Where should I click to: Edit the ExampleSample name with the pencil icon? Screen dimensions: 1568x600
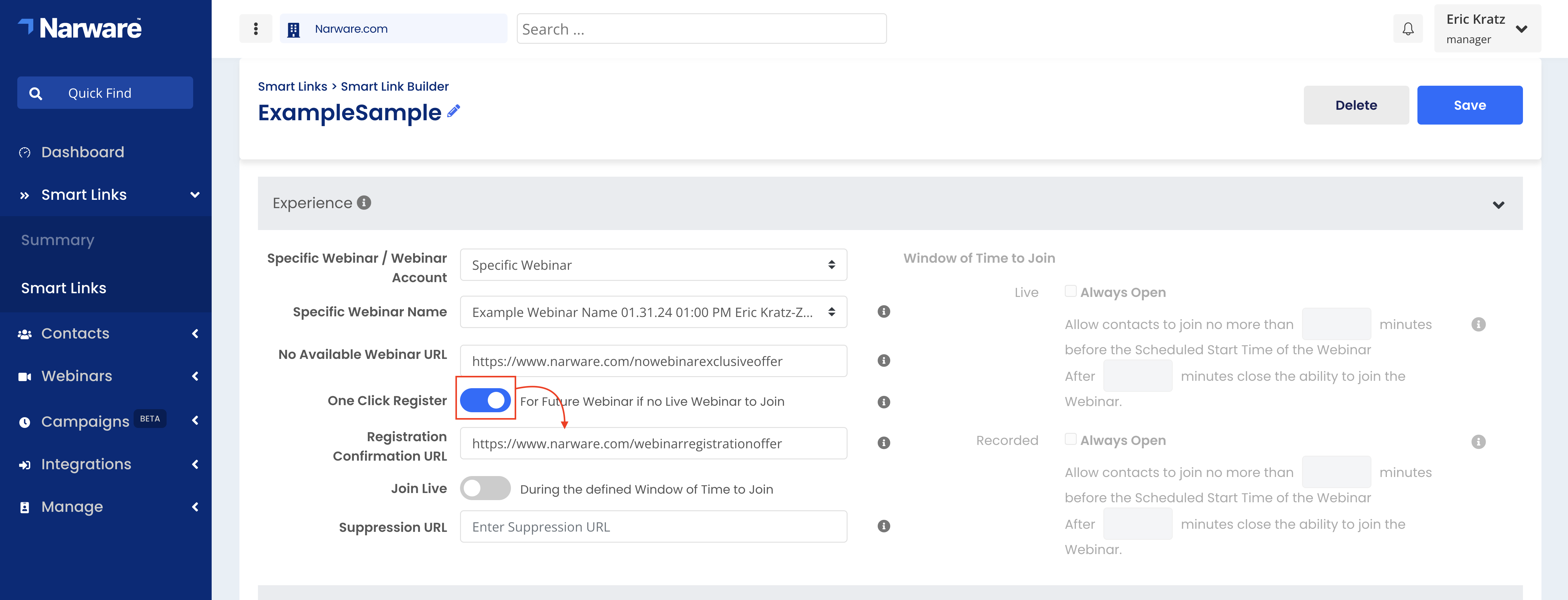click(454, 111)
